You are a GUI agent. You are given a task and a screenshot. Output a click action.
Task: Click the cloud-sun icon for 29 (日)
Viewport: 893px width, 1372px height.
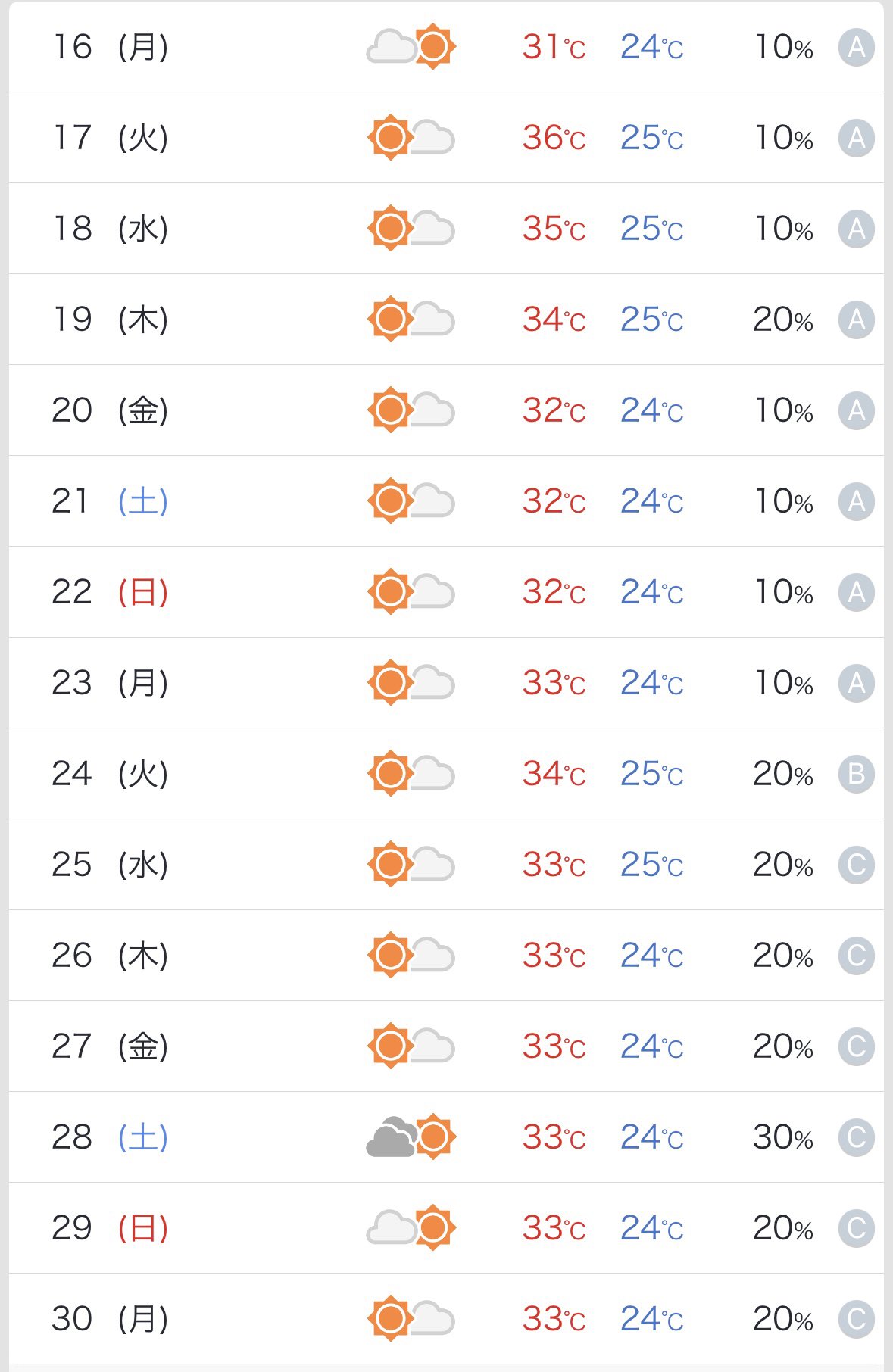pos(411,1228)
